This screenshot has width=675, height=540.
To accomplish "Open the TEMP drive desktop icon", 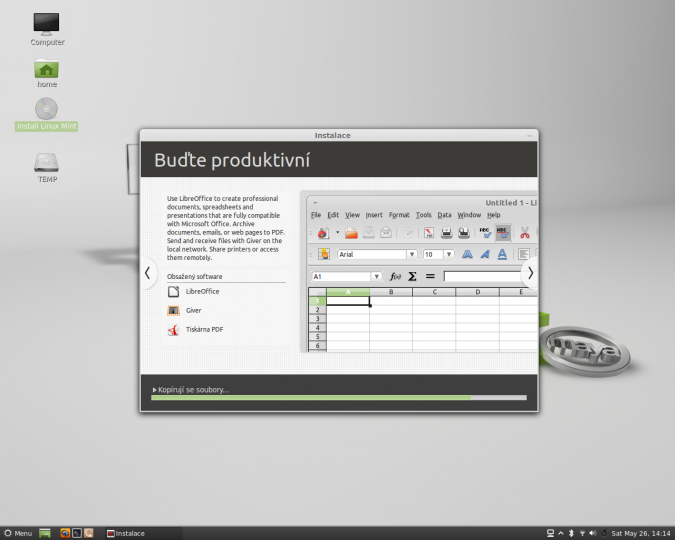I will [x=46, y=168].
